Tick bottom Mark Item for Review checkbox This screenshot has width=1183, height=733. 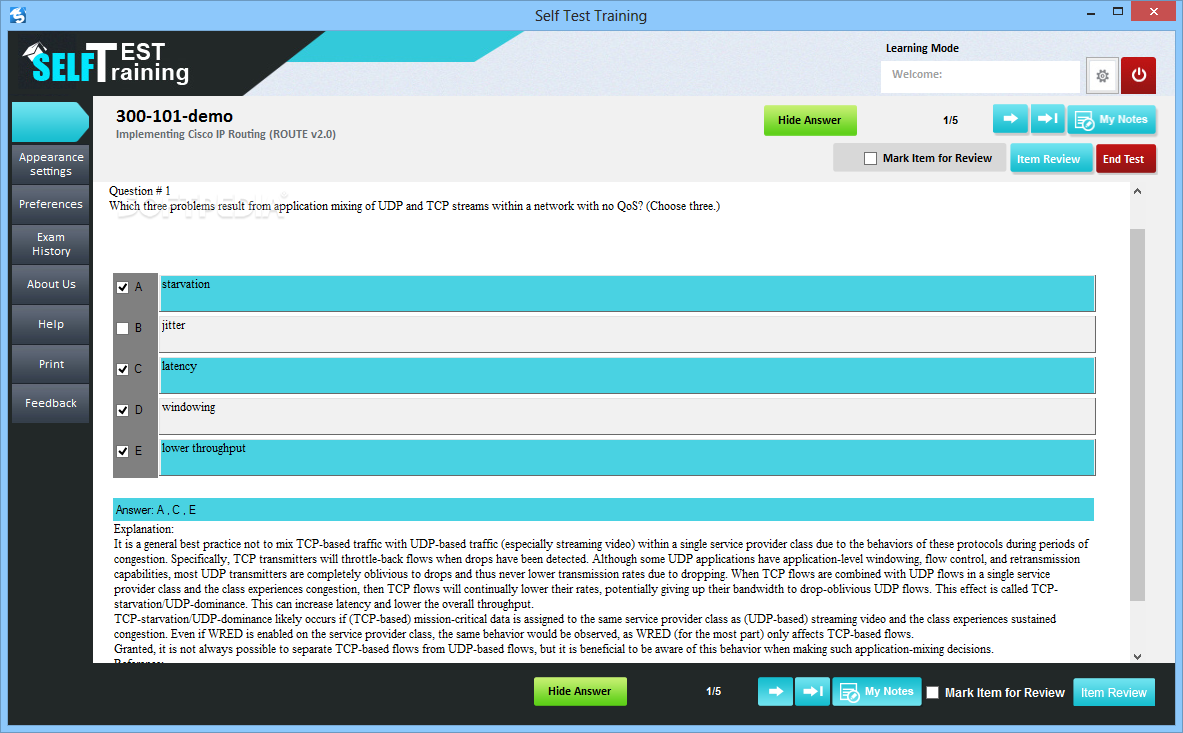coord(933,692)
